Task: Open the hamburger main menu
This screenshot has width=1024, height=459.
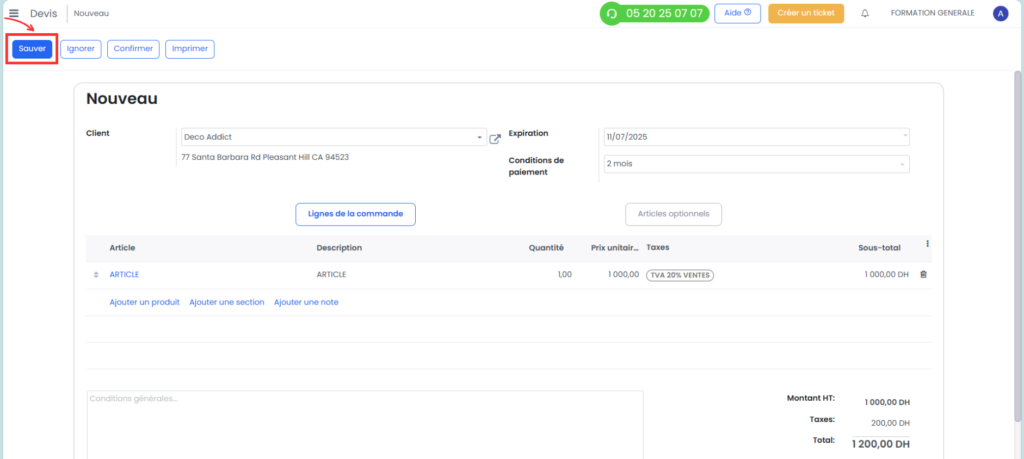Action: coord(14,13)
